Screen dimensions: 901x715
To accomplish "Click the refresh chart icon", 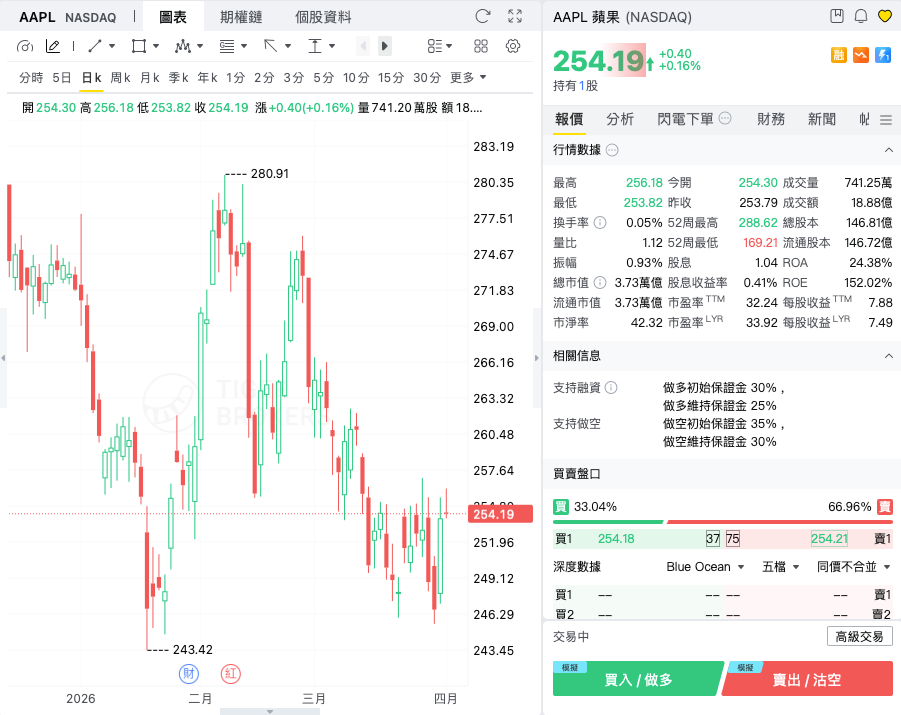I will coord(483,16).
